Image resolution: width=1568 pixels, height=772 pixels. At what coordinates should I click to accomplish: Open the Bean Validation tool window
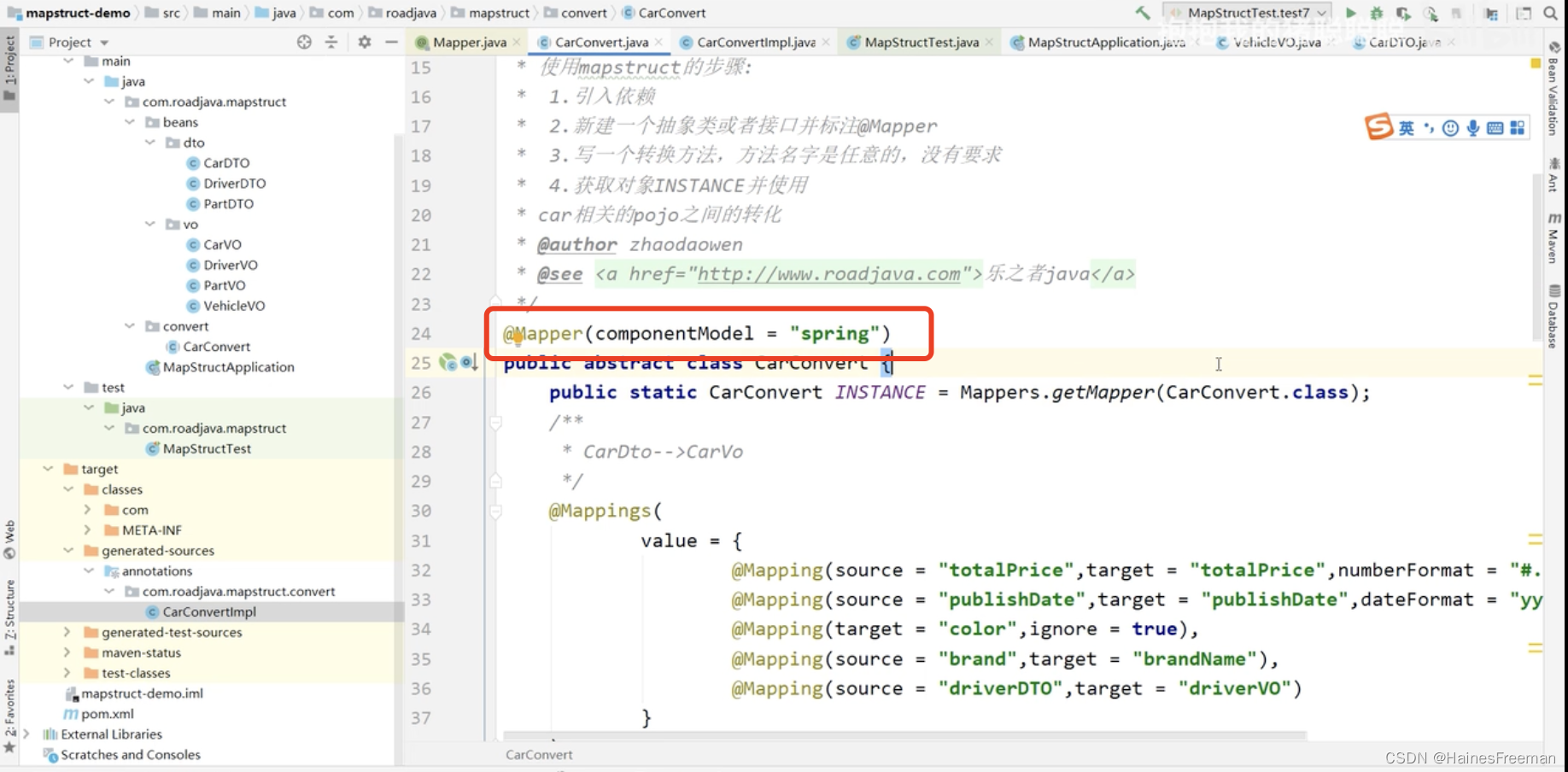(1554, 90)
